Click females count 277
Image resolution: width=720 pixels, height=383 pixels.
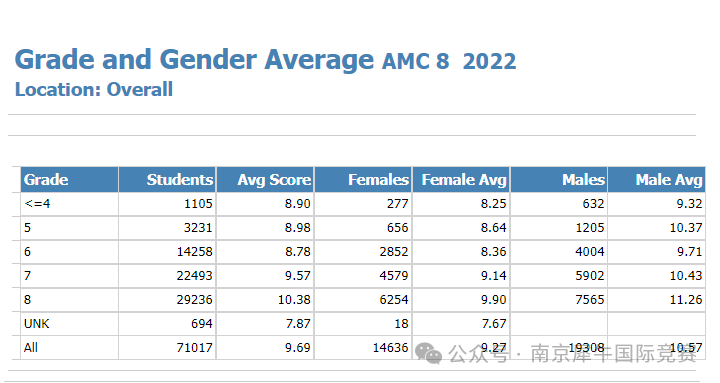[398, 203]
